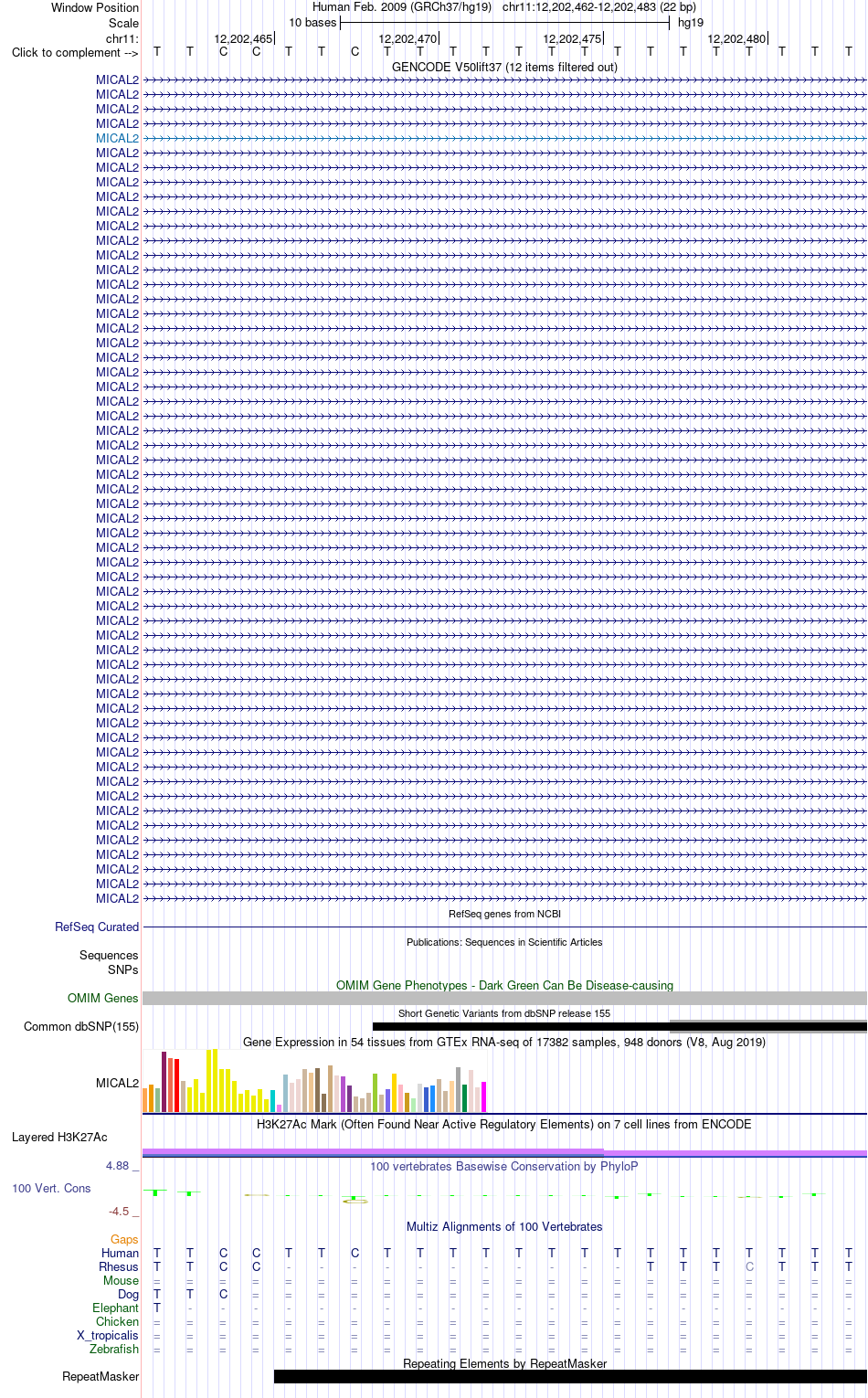The width and height of the screenshot is (868, 1398).
Task: Click the position header chr11:12,202,462-12,202,483 (22 bp)
Action: click(599, 7)
